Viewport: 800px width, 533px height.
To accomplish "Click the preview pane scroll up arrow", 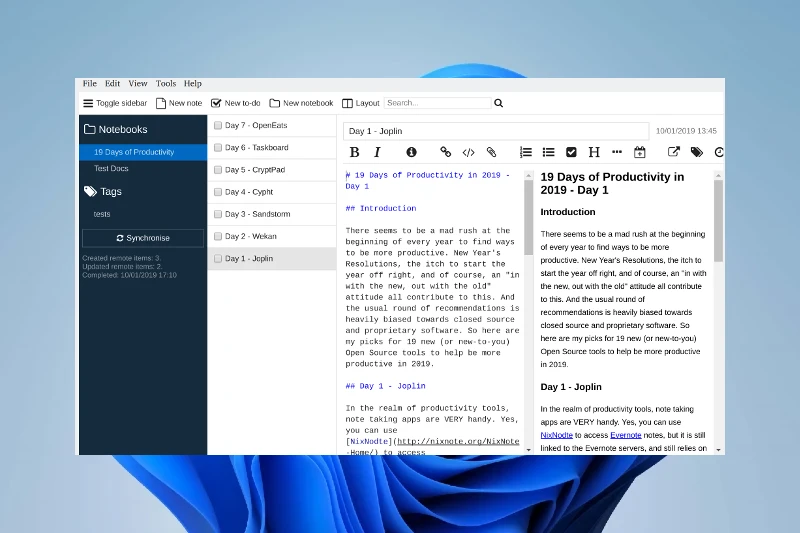I will click(x=718, y=175).
